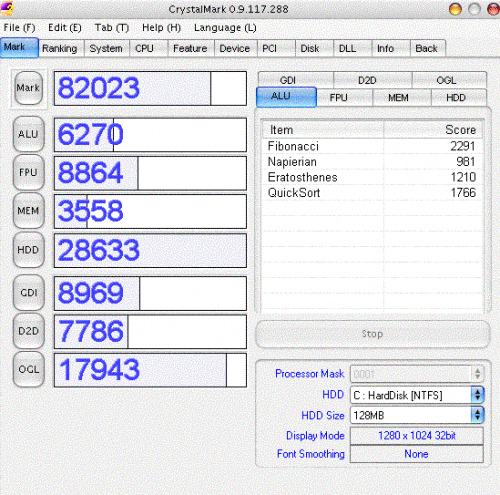Click the orange minimize window button

click(455, 9)
